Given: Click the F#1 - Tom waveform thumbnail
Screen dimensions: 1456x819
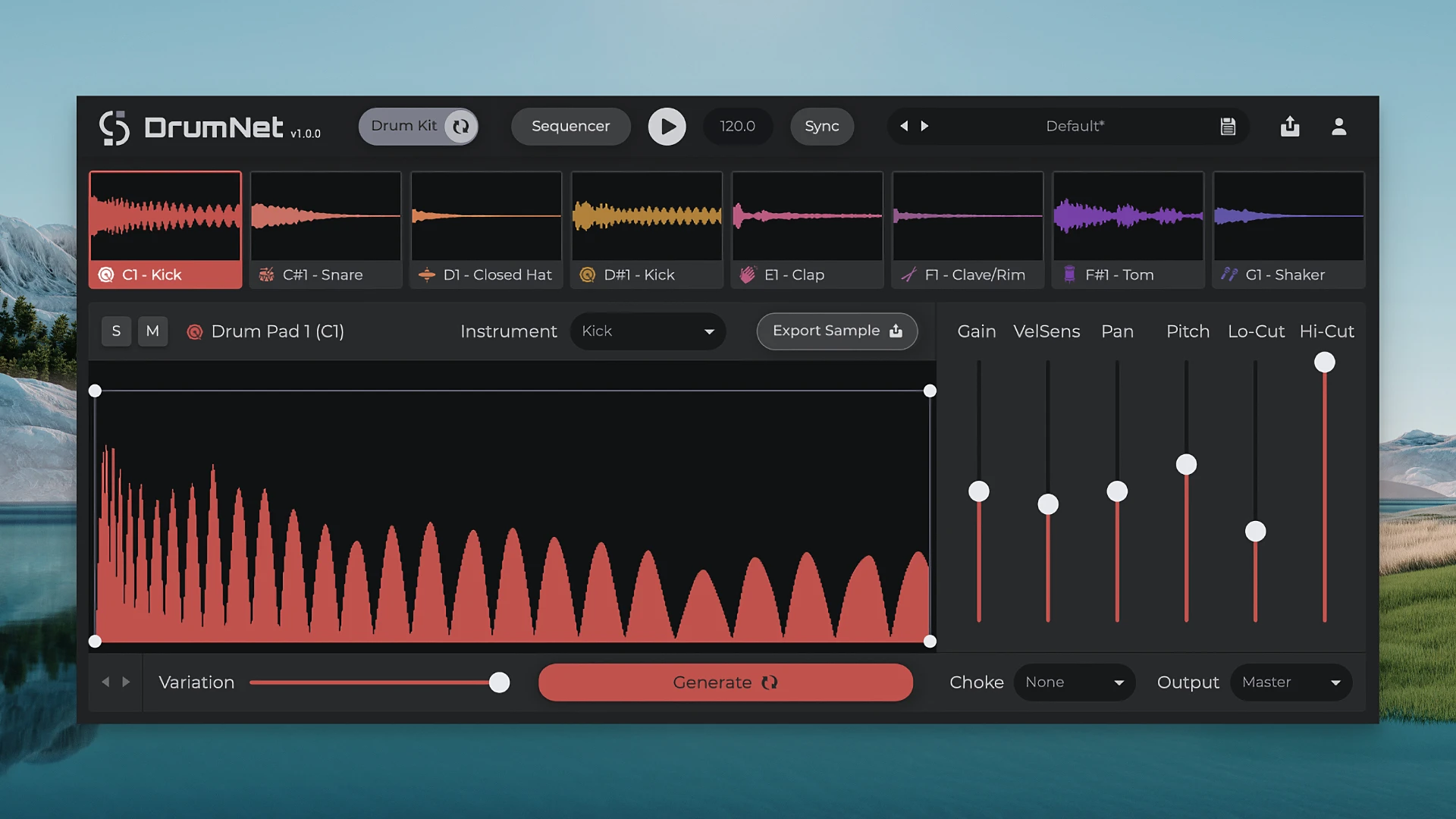Looking at the screenshot, I should coord(1128,216).
